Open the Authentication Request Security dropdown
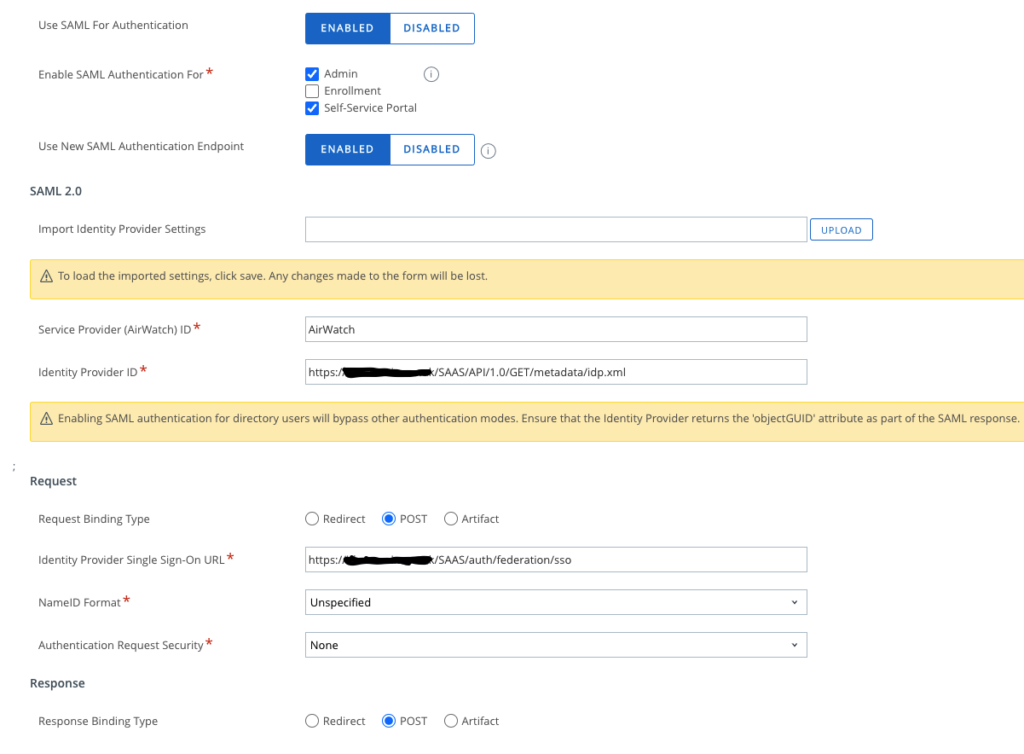Viewport: 1024px width, 754px height. 556,644
